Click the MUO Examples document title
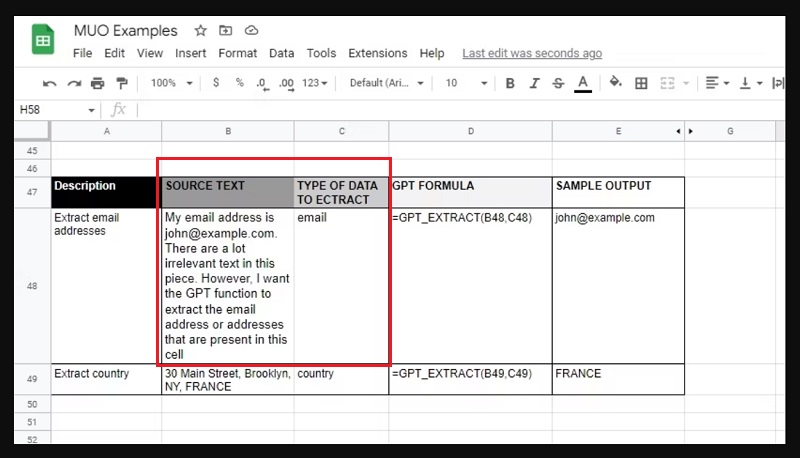Image resolution: width=800 pixels, height=458 pixels. (x=126, y=31)
